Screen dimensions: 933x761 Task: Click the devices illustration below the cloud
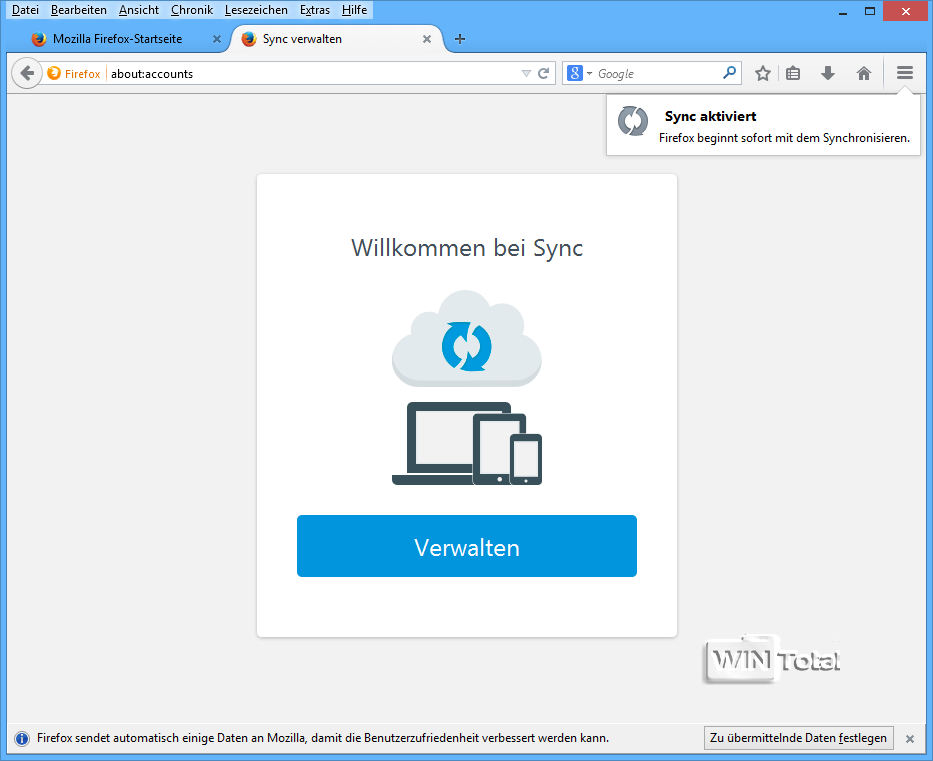pos(466,443)
